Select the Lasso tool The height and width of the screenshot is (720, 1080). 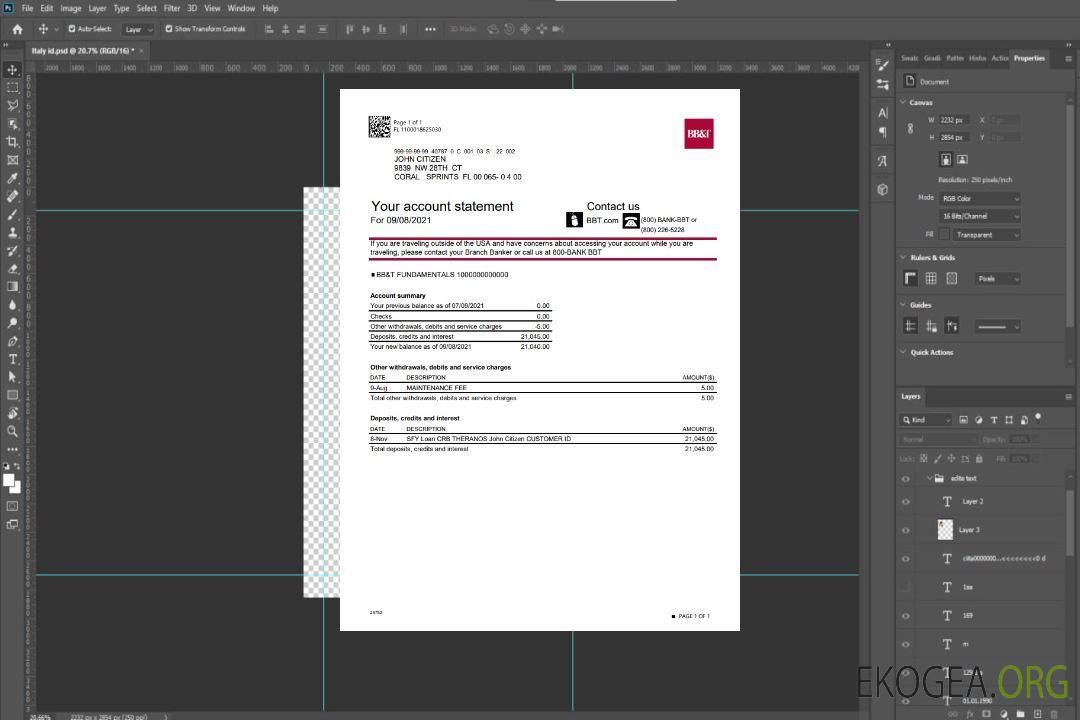click(12, 105)
